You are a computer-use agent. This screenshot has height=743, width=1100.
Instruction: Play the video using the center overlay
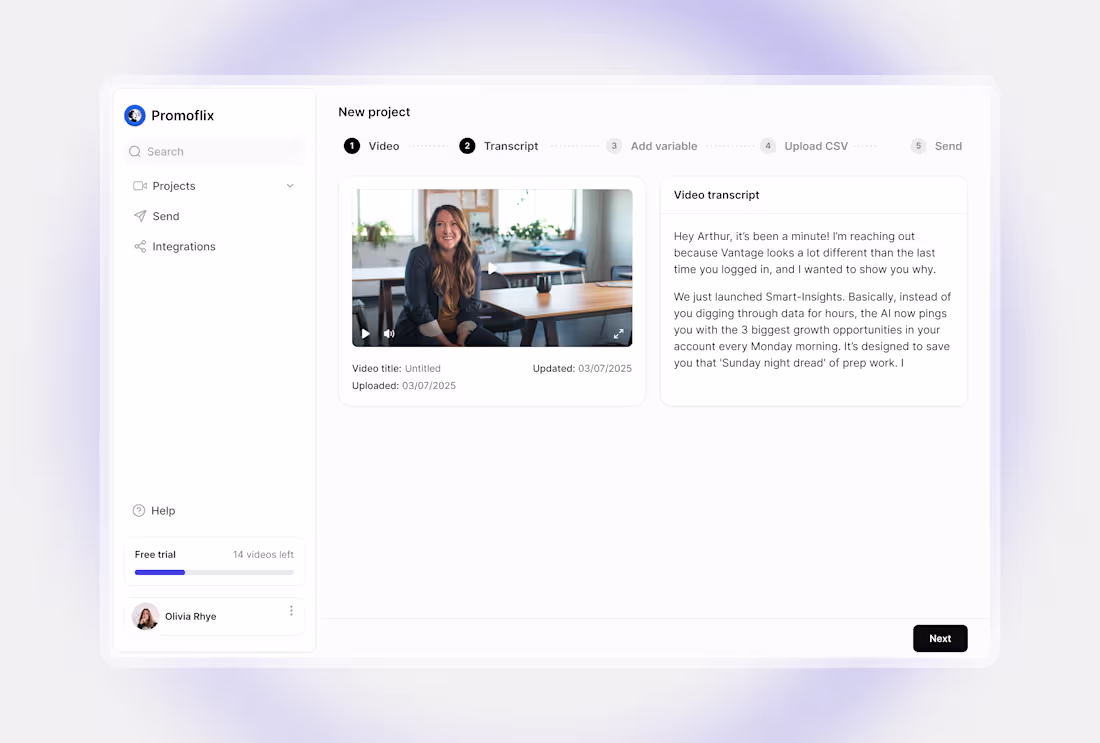pos(491,267)
